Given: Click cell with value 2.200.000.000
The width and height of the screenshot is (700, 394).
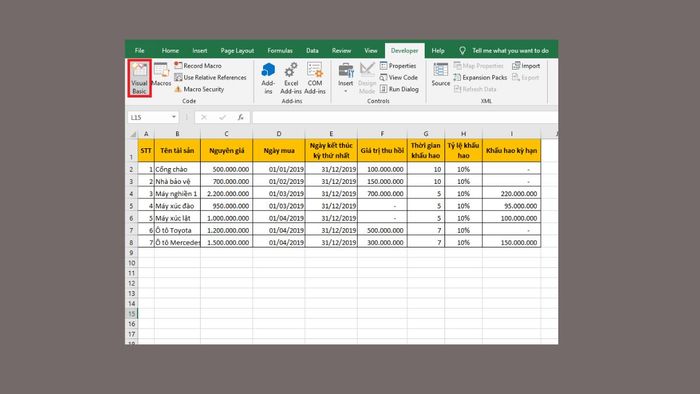Looking at the screenshot, I should click(226, 193).
